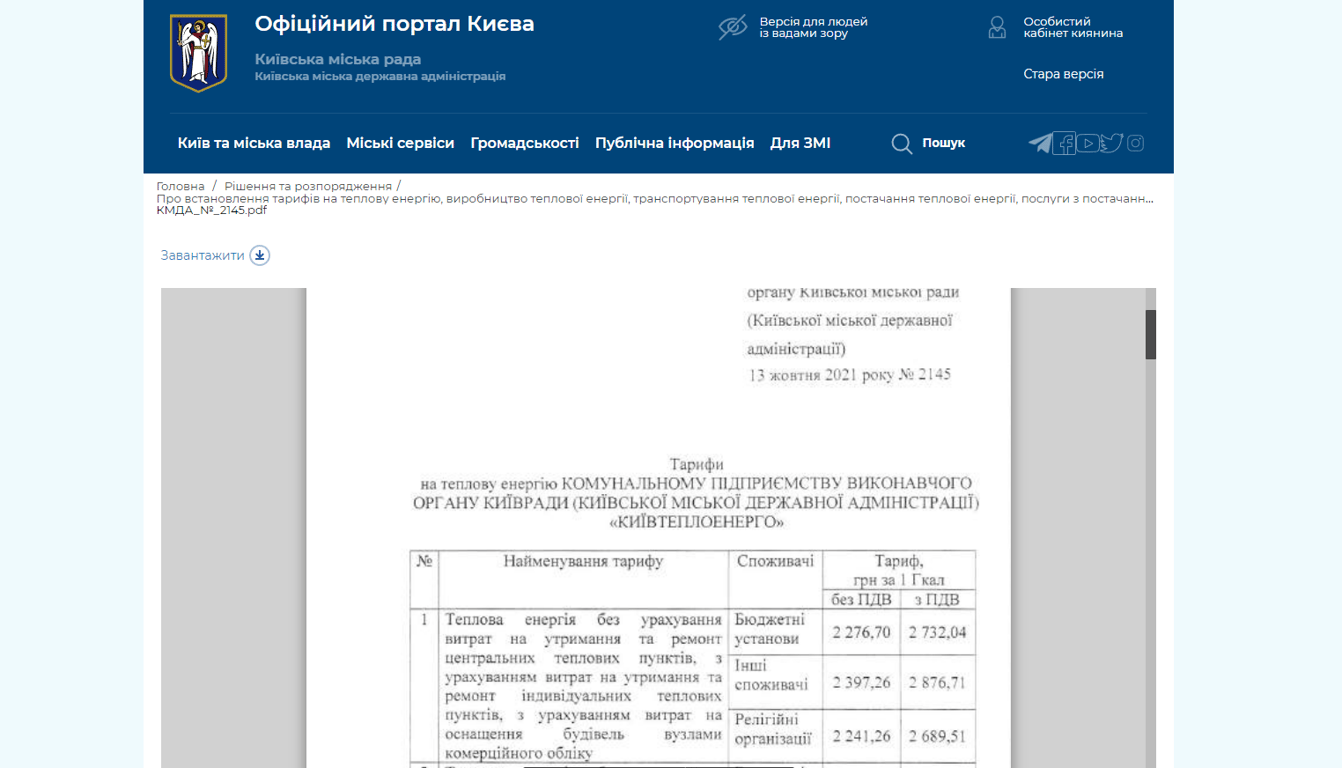Image resolution: width=1342 pixels, height=768 pixels.
Task: Open Особистий кабінет киянина link
Action: (1073, 27)
